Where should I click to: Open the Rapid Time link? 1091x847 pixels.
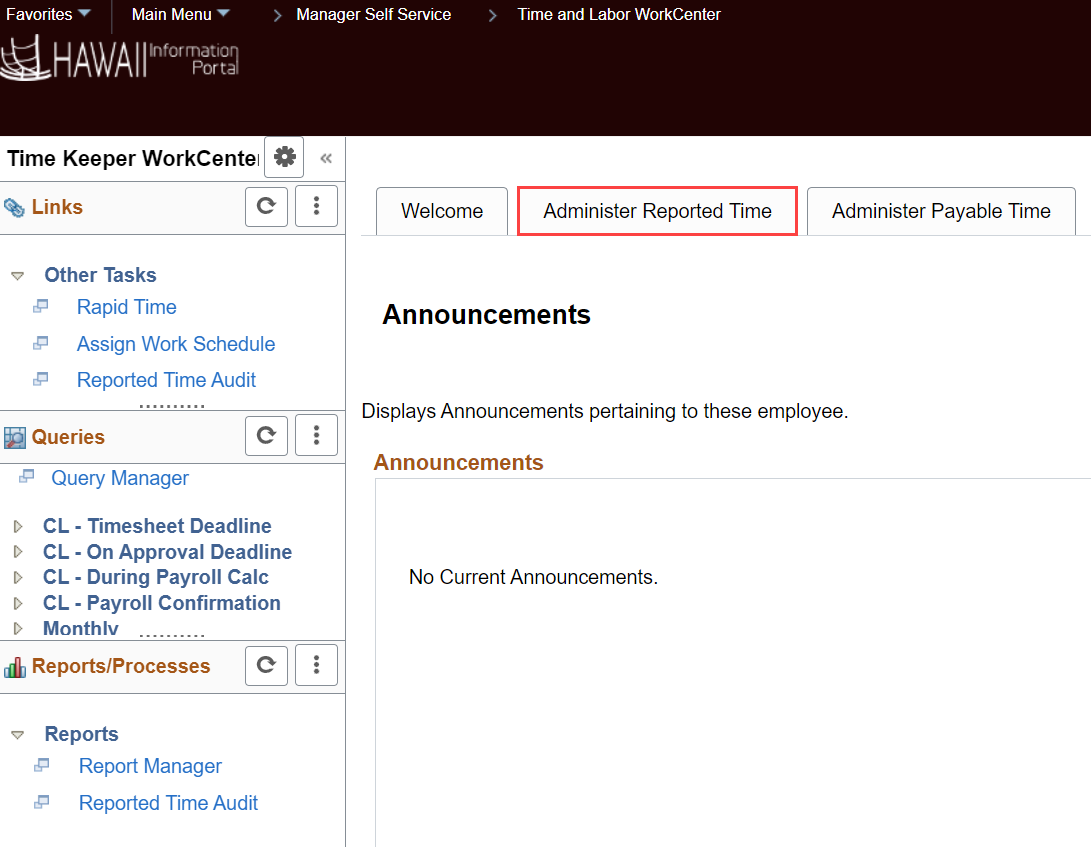pos(126,307)
